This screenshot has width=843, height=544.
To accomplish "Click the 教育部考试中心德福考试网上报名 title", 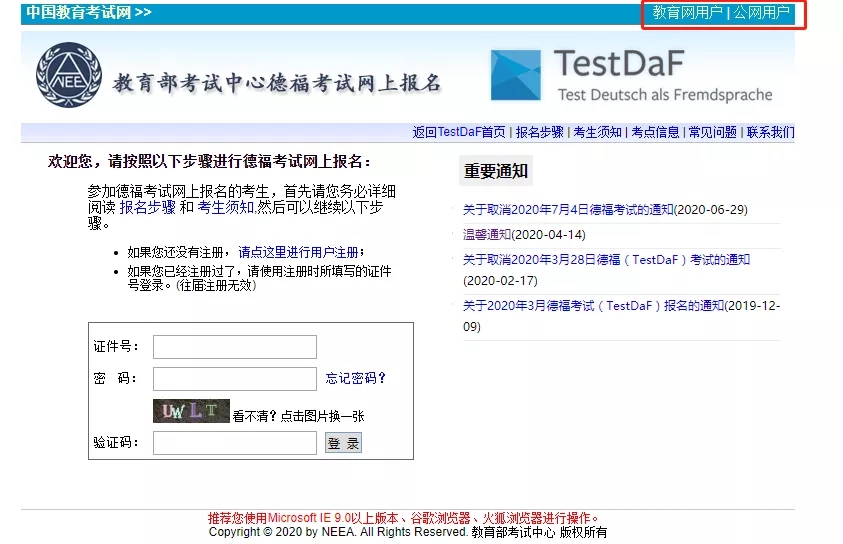I will click(277, 83).
